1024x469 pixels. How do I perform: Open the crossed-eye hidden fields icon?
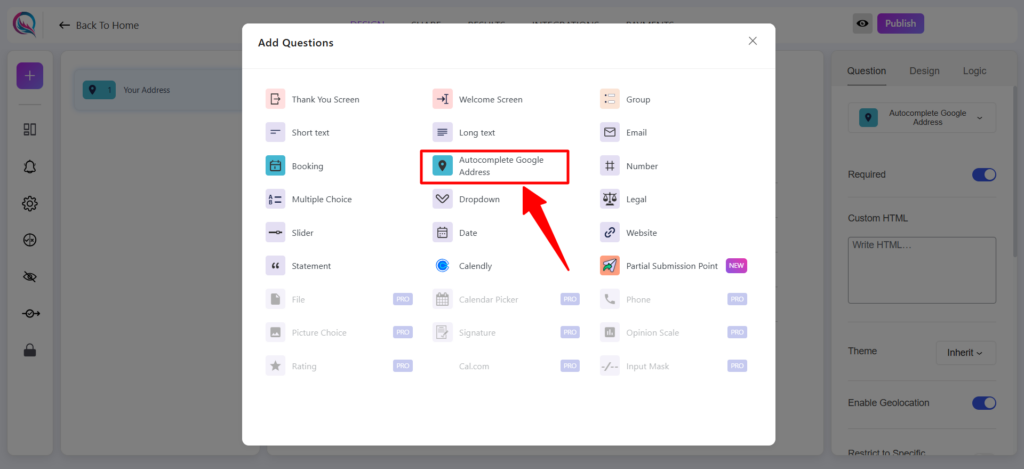pos(29,277)
